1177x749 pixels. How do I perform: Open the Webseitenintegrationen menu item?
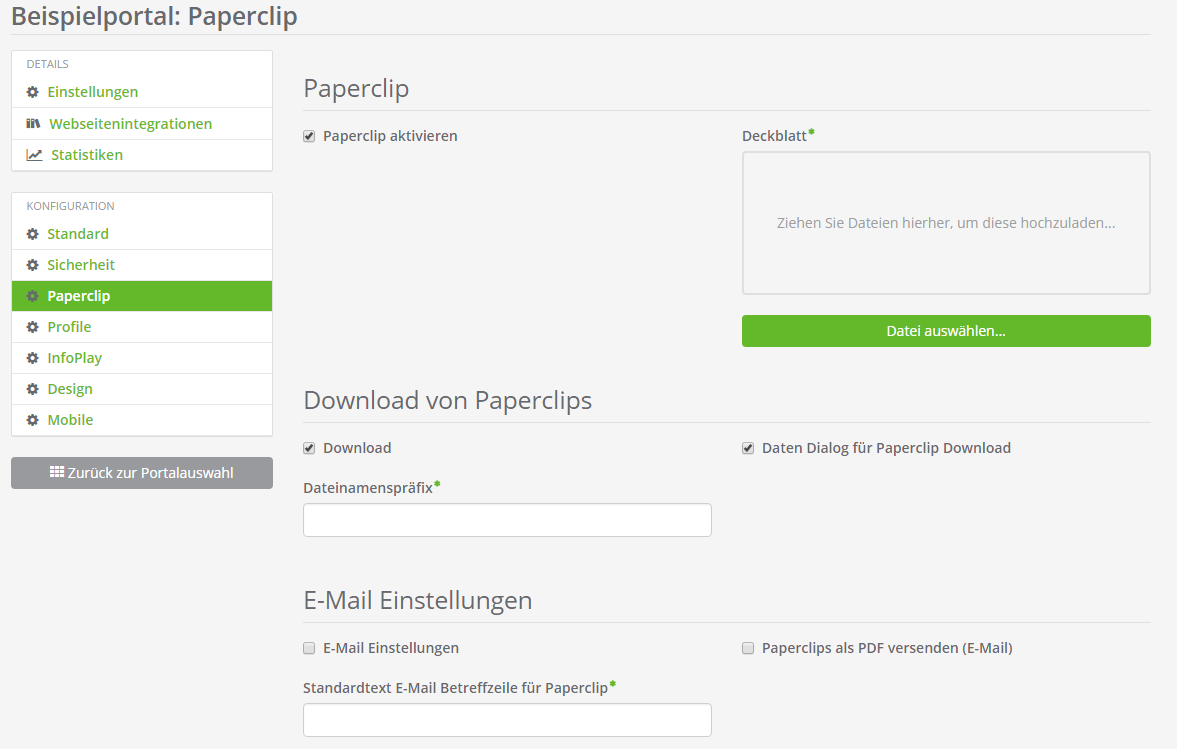[x=130, y=124]
